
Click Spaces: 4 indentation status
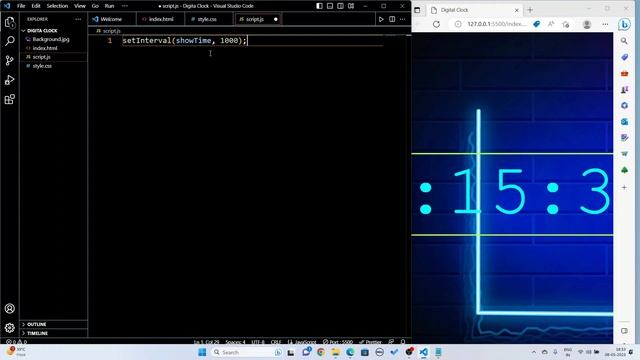coord(235,342)
